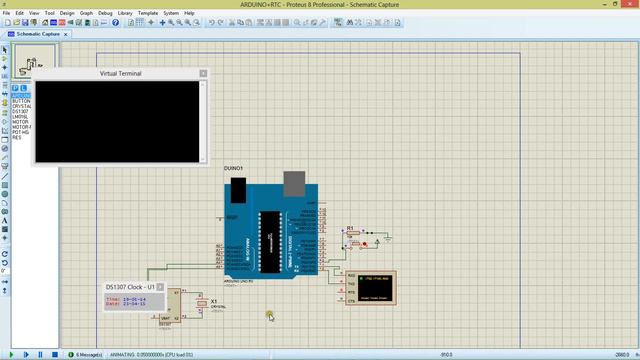This screenshot has width=640, height=360.
Task: Click the Redo arrow icon
Action: coord(220,22)
